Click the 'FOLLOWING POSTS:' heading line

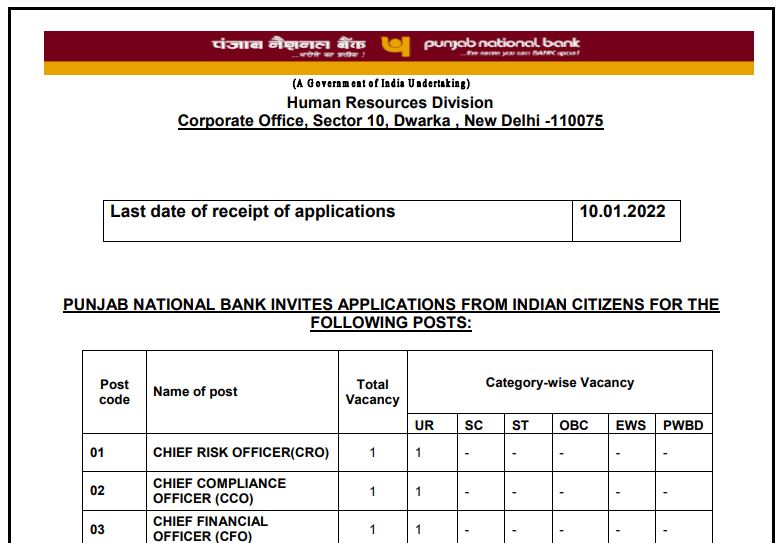tap(391, 322)
